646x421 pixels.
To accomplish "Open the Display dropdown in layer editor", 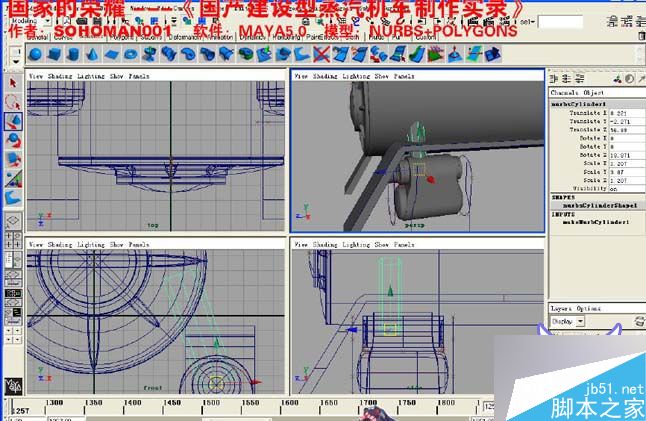I will 568,321.
